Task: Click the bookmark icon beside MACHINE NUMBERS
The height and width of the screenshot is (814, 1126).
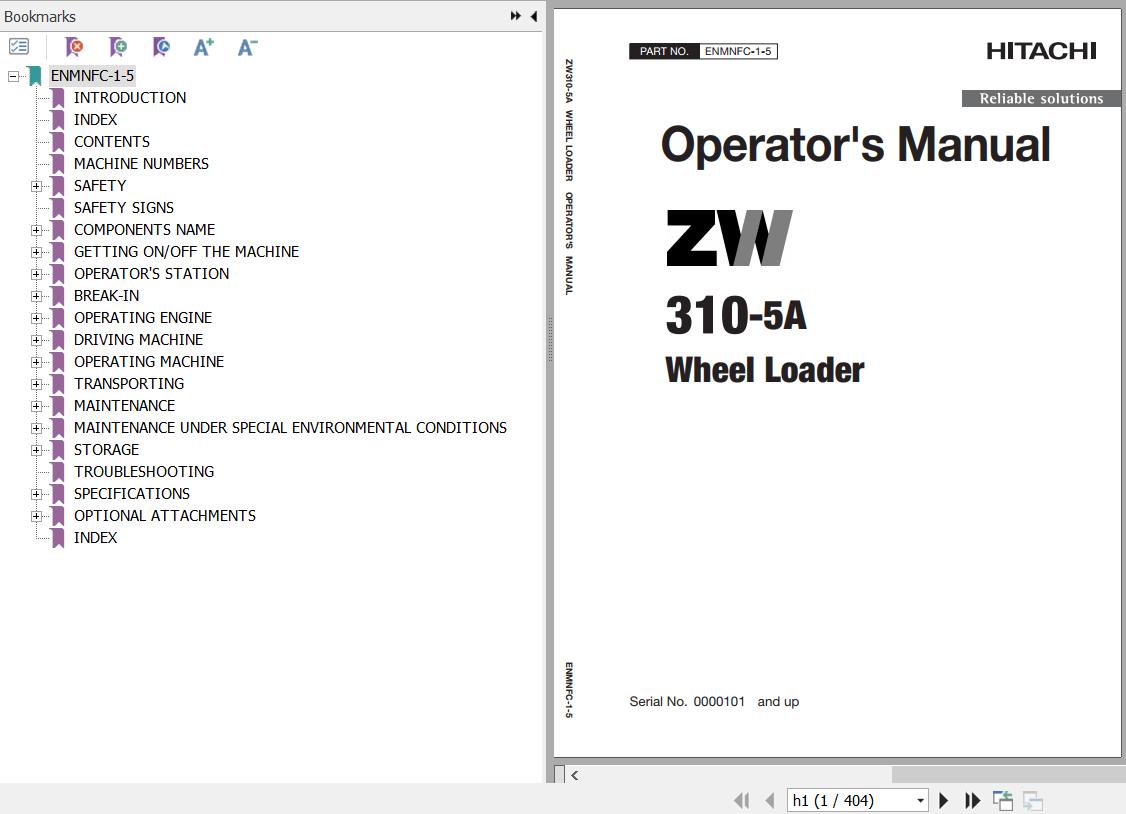Action: coord(58,164)
